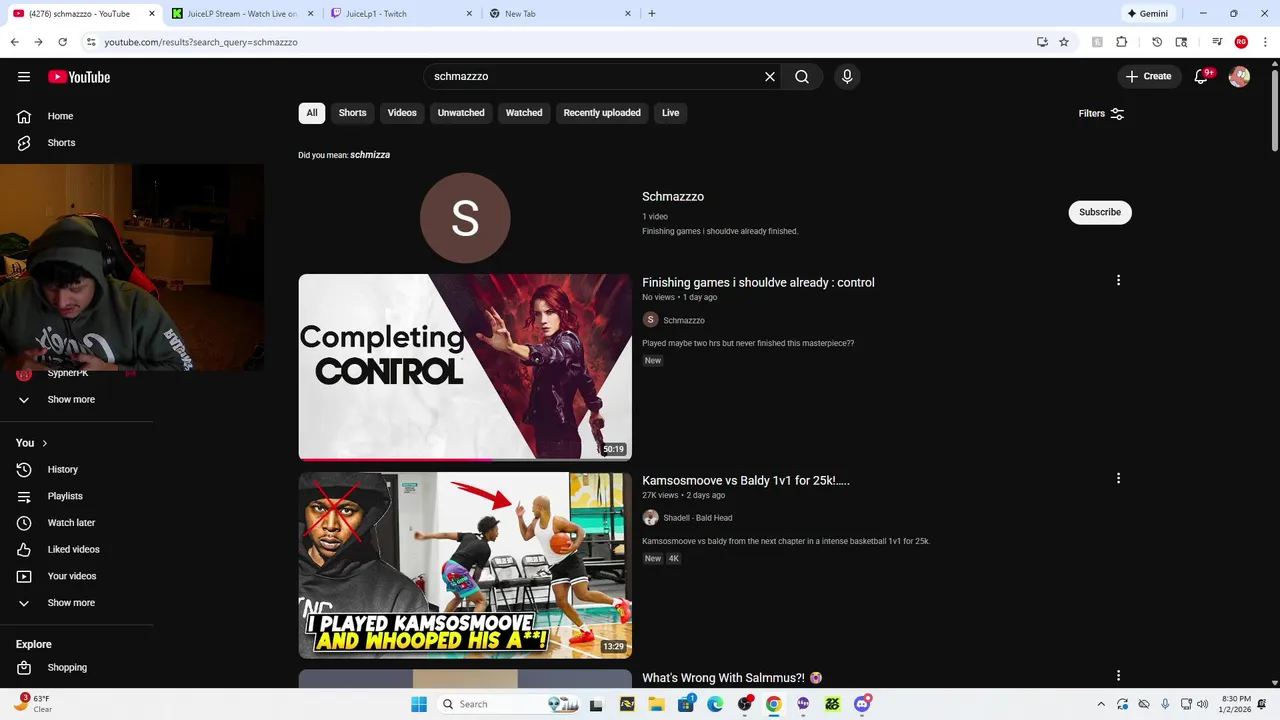
Task: Open the Schmazzzo channel name
Action: click(673, 197)
